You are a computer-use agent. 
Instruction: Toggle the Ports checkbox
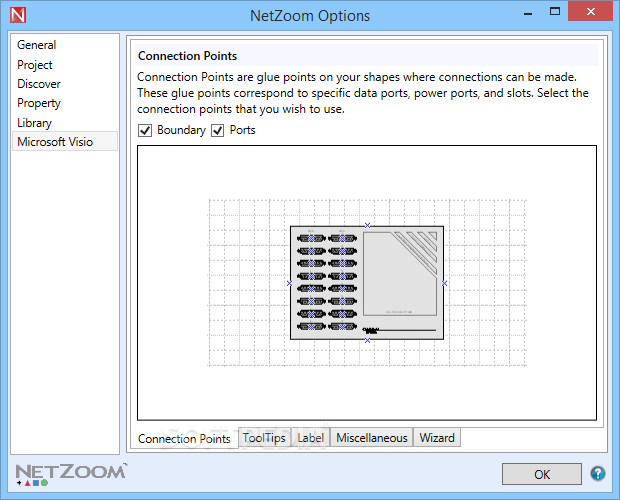tap(217, 130)
